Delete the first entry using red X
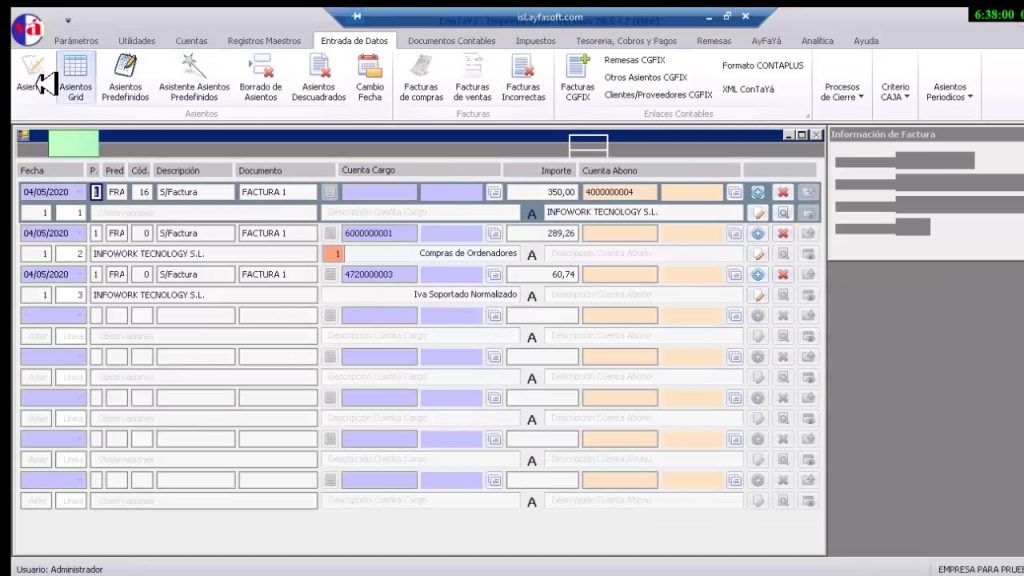This screenshot has width=1024, height=576. (x=783, y=191)
